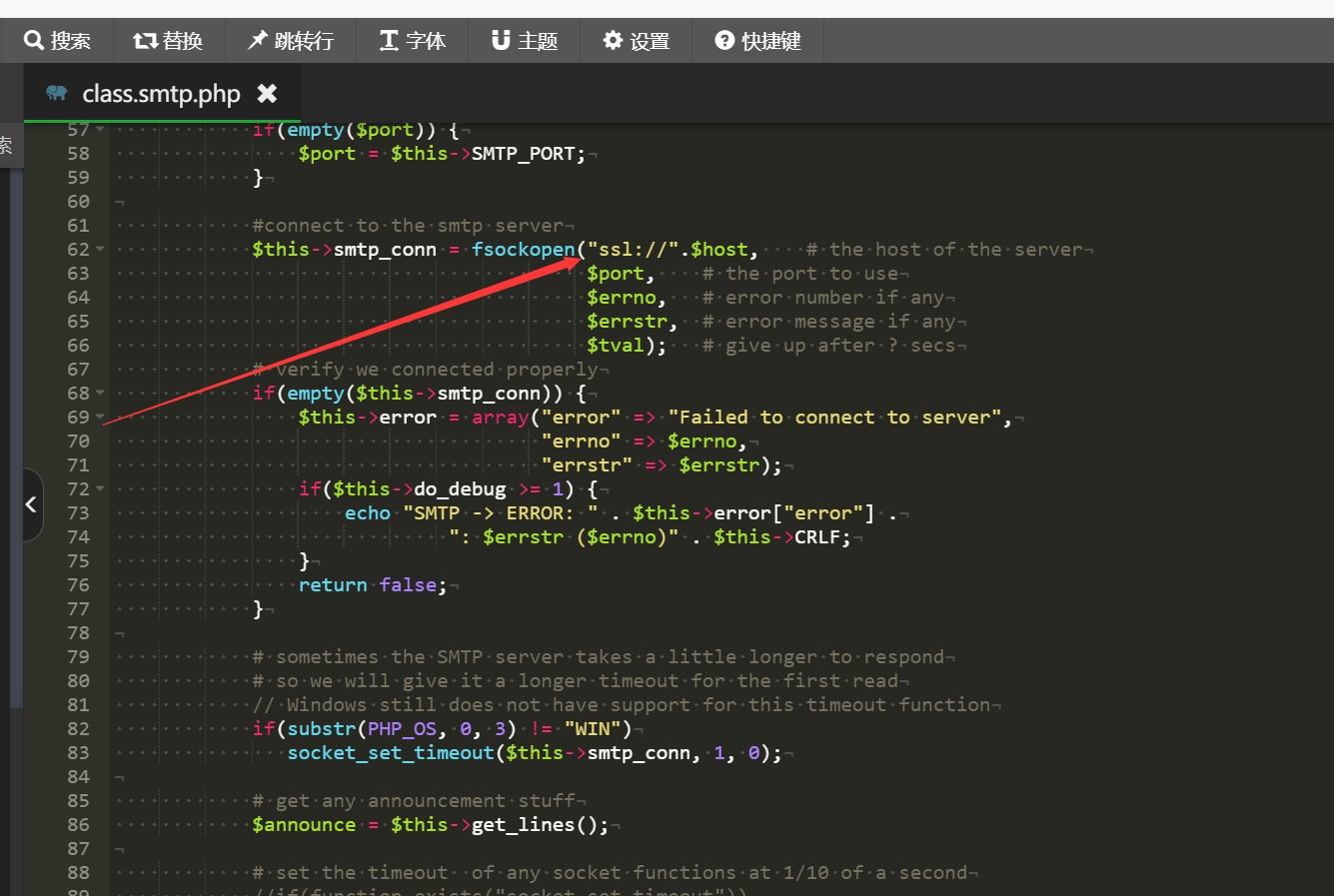
Task: Open the 主题 (theme) menu
Action: tap(525, 41)
